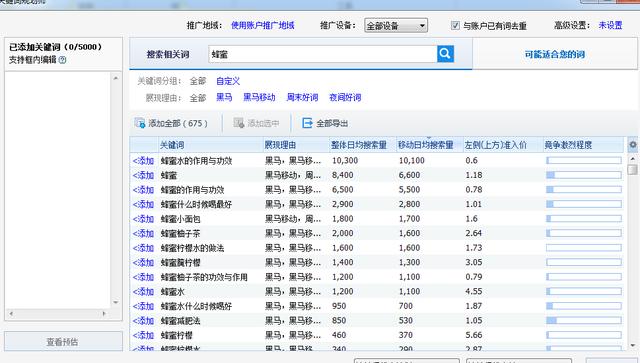Viewport: 640px width, 363px height.
Task: Add keyword 蜂蜜的作用与功效 via <添加
Action: click(x=143, y=189)
